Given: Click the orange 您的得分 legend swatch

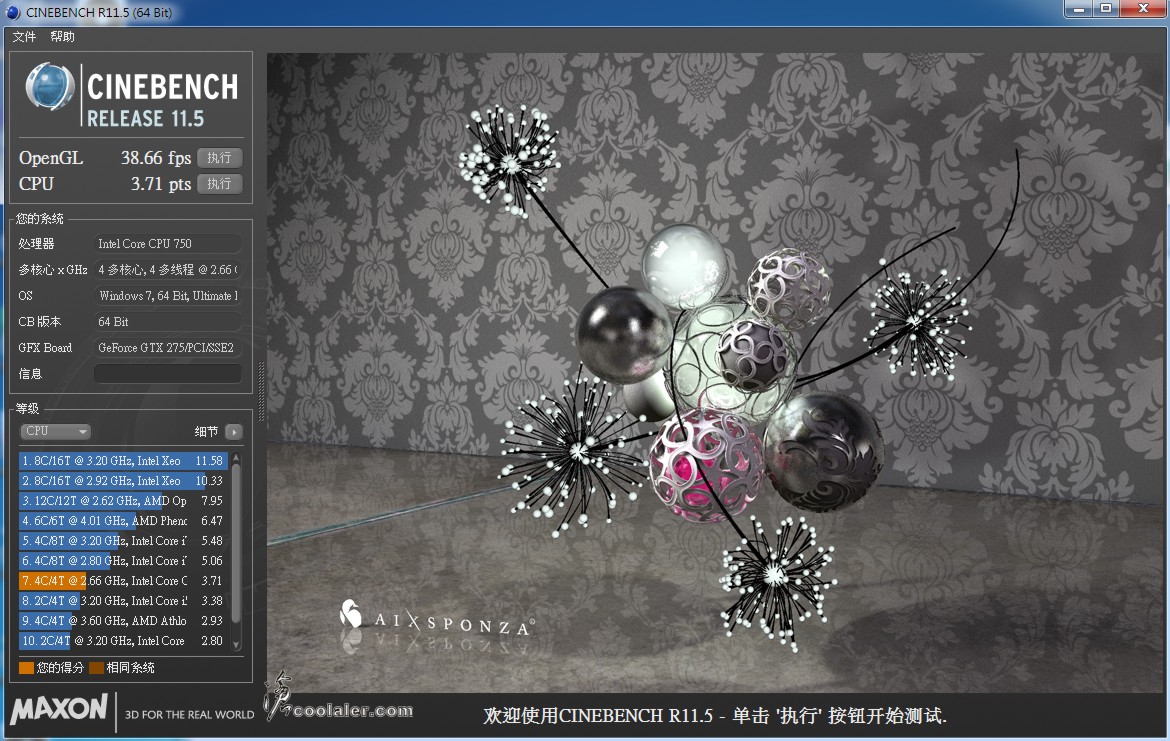Looking at the screenshot, I should click(26, 668).
